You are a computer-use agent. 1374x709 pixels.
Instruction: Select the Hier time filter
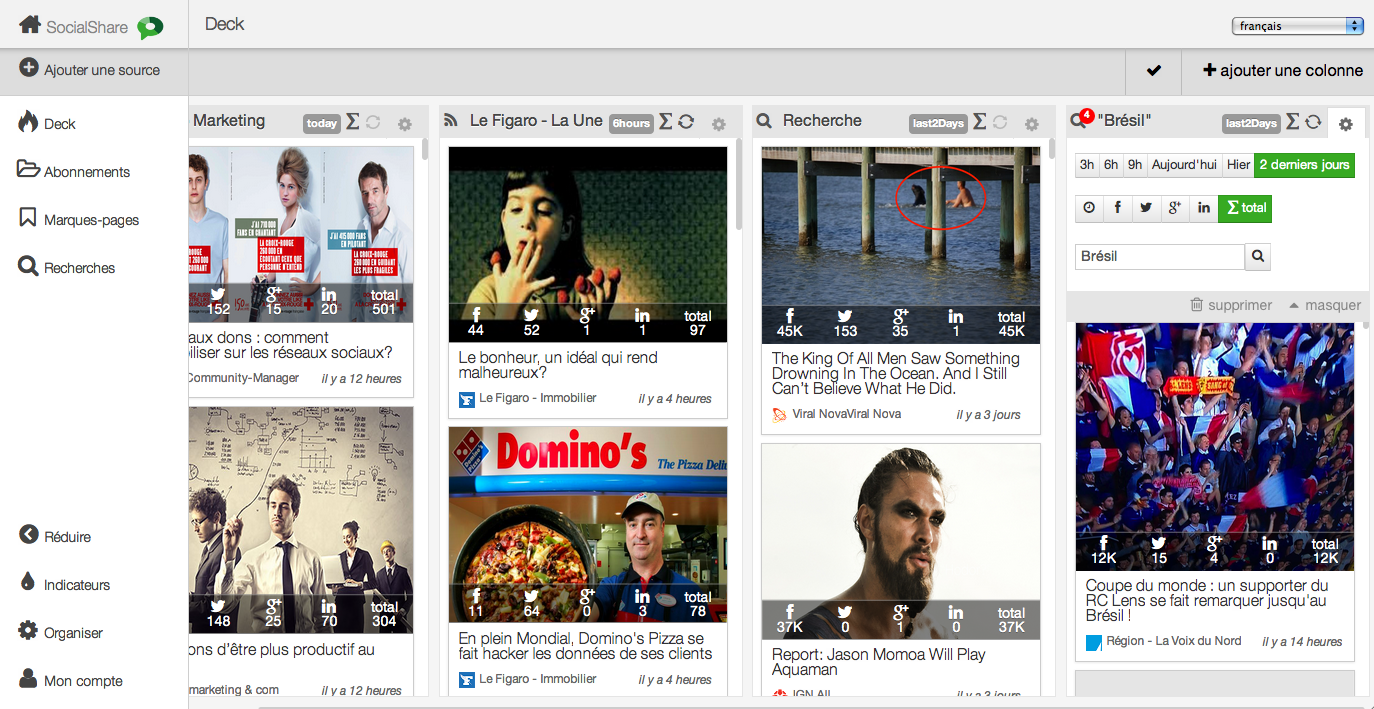(1238, 165)
